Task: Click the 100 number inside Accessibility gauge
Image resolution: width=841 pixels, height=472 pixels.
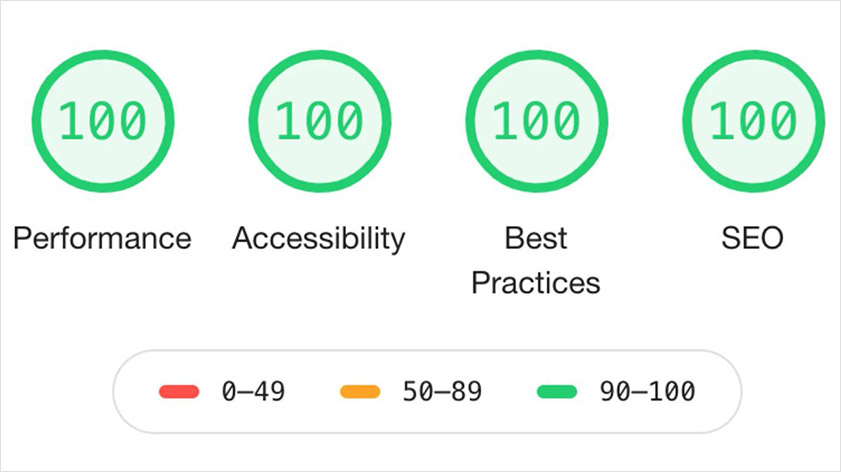Action: coord(319,121)
